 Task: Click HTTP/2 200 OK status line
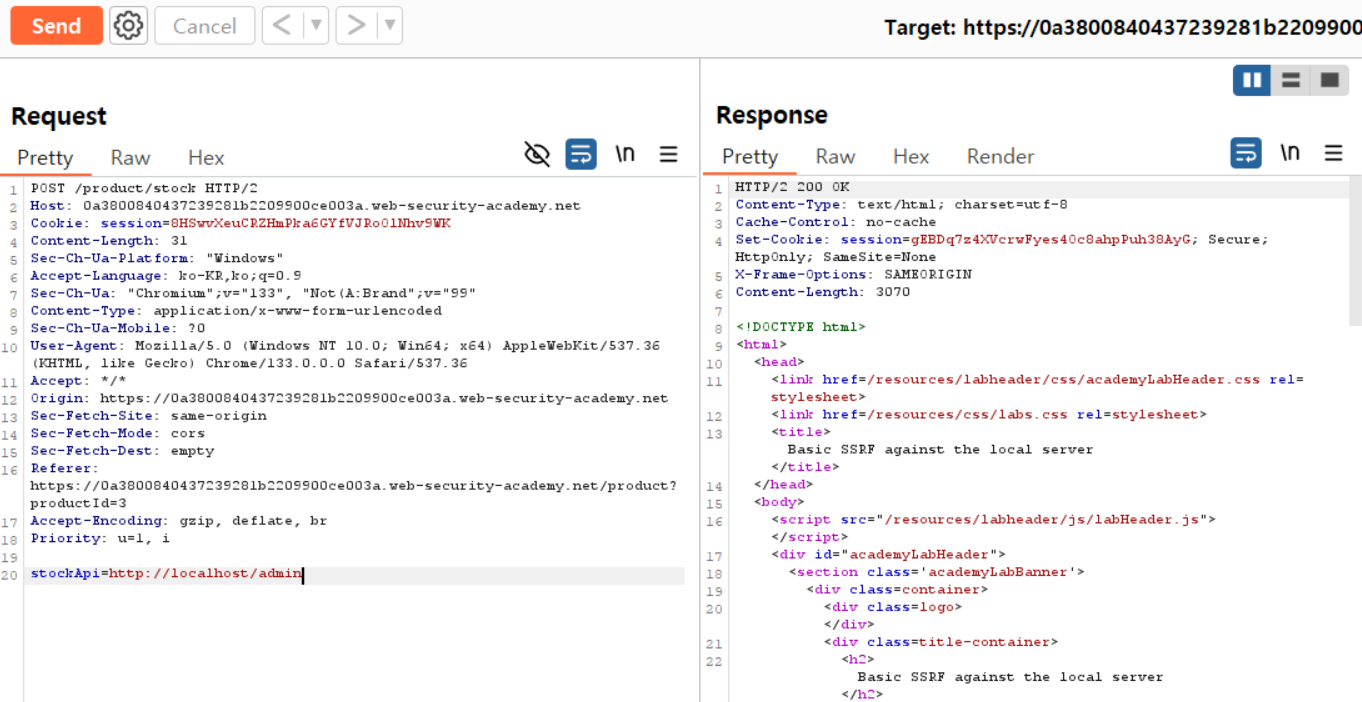coord(792,188)
